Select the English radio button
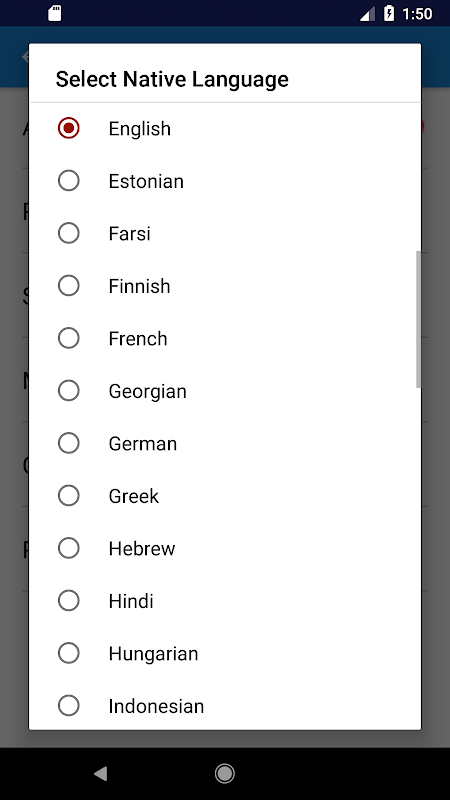 point(224,128)
